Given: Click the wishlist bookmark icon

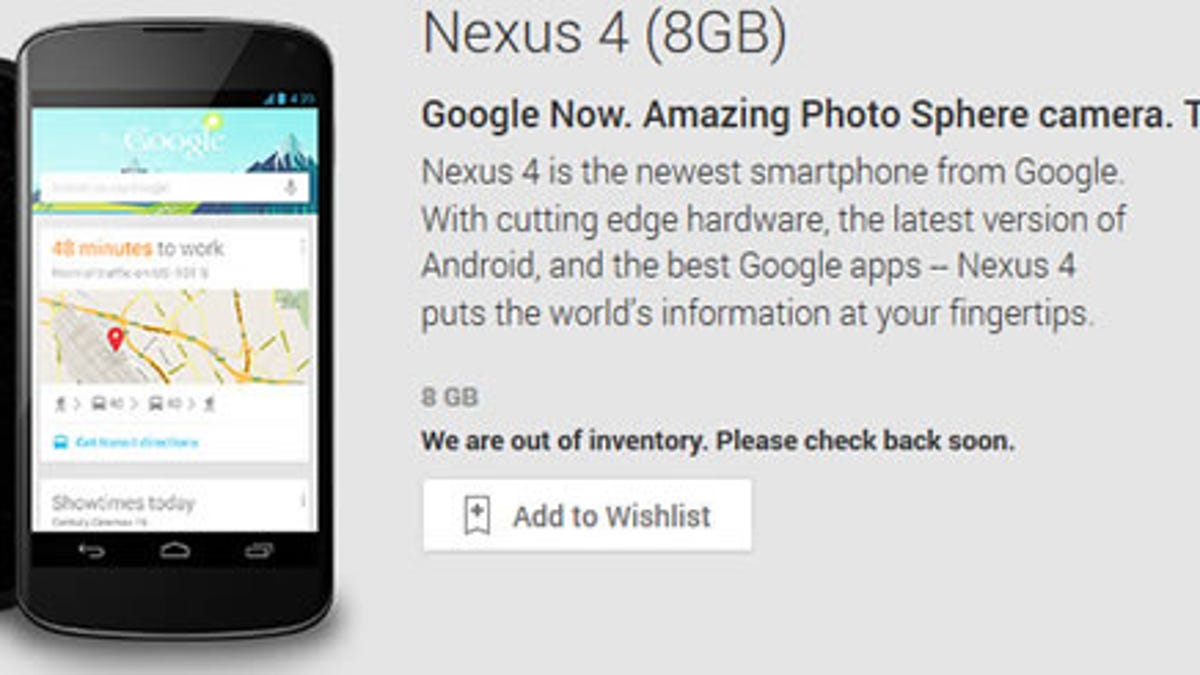Looking at the screenshot, I should coord(475,513).
